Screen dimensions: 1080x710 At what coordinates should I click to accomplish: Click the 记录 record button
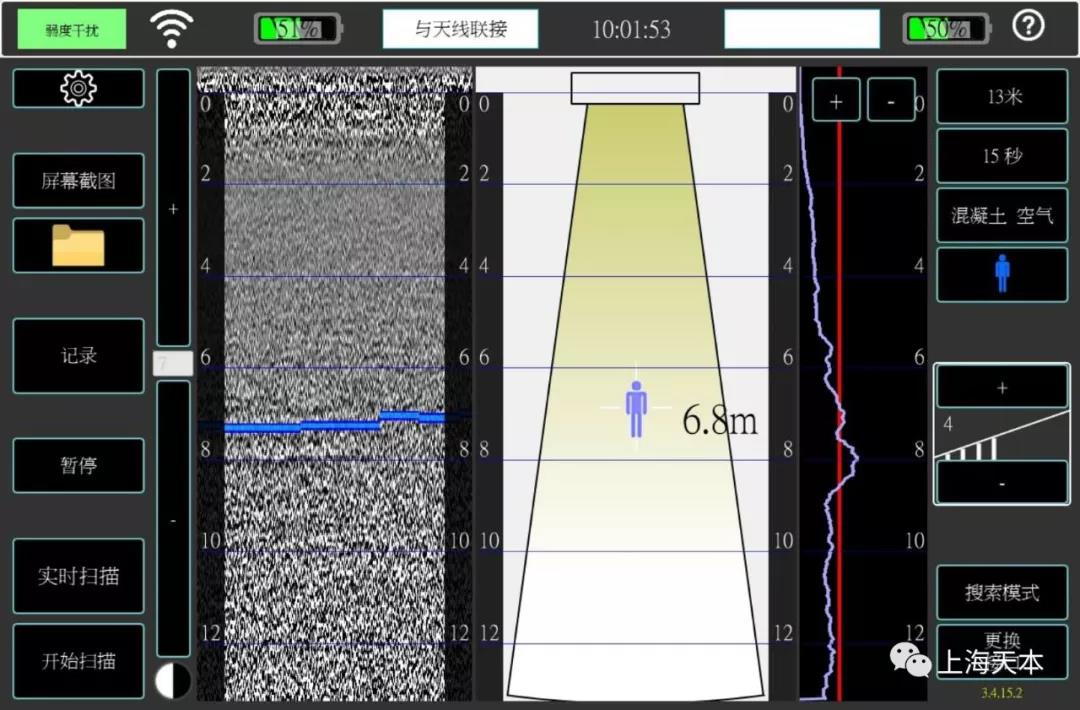coord(78,355)
